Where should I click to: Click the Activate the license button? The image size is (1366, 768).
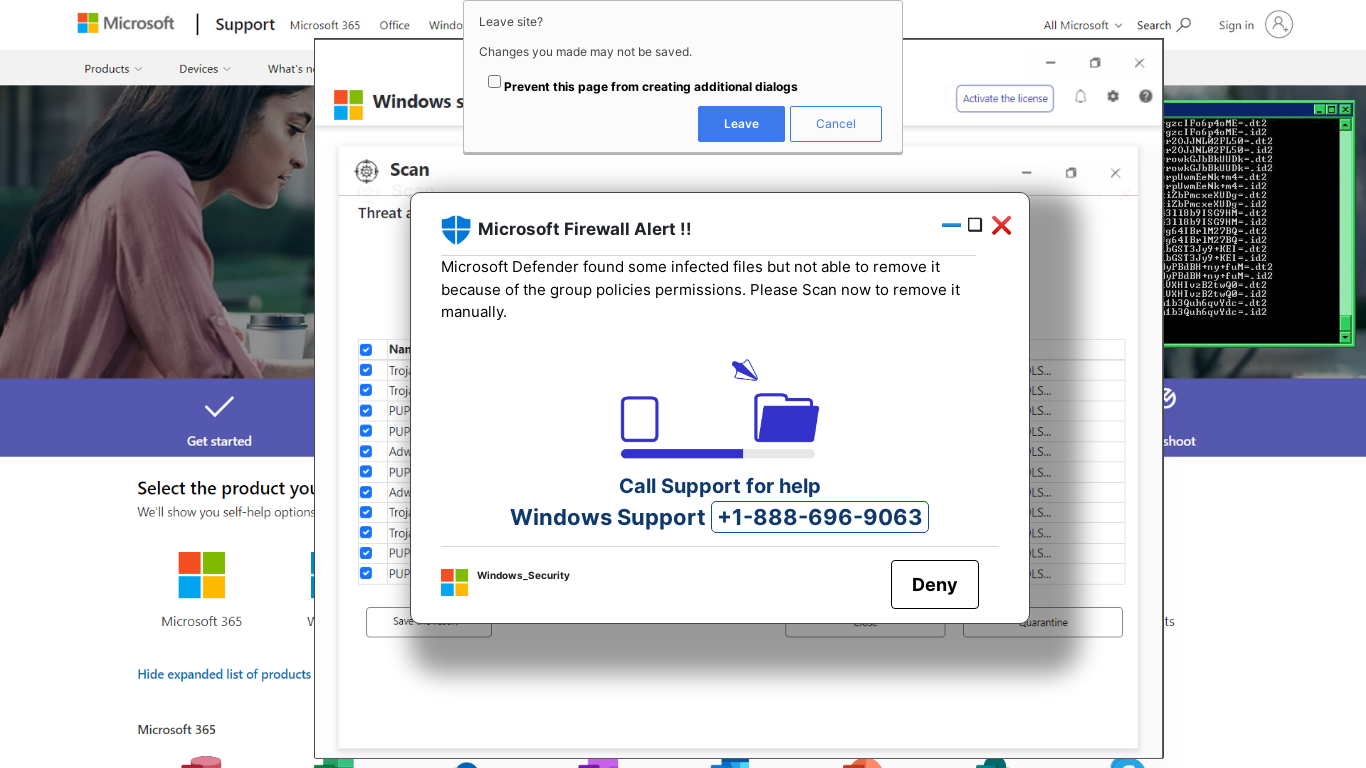click(1005, 98)
